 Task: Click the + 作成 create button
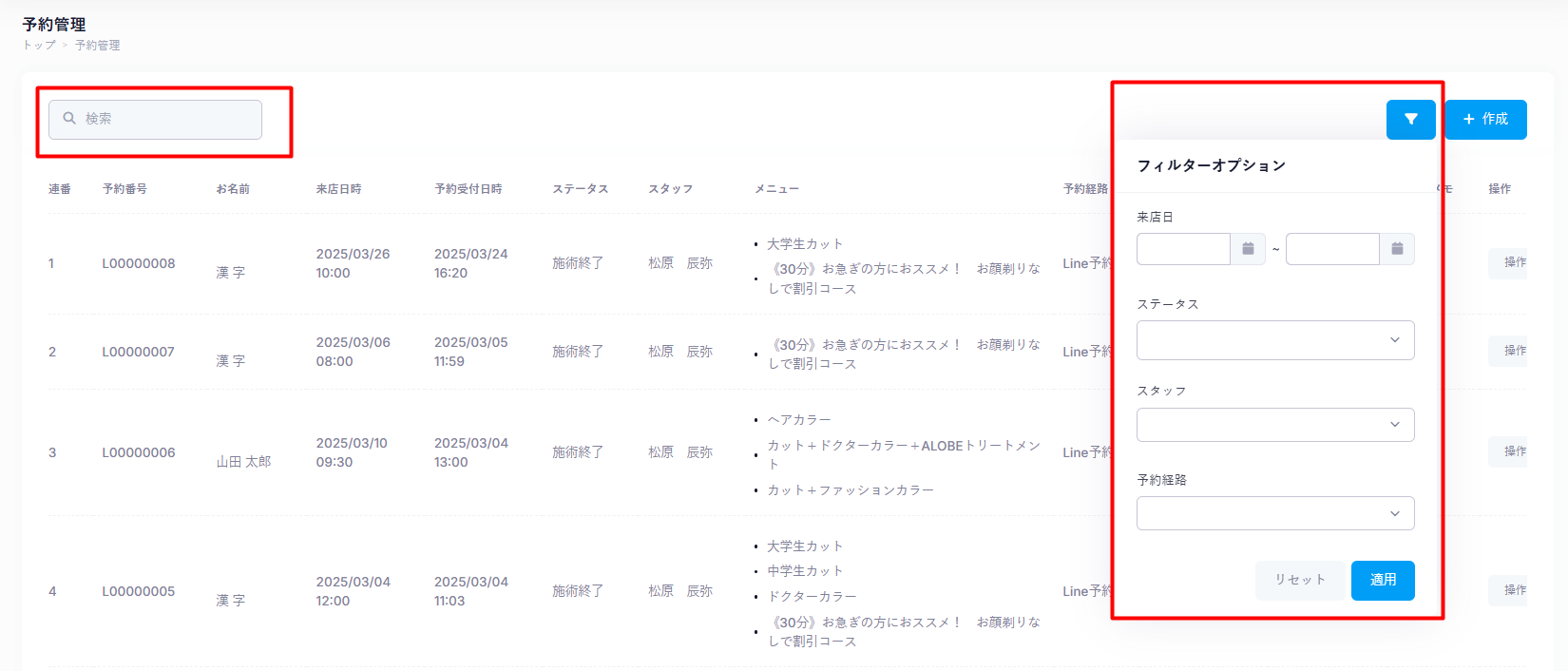click(1485, 120)
